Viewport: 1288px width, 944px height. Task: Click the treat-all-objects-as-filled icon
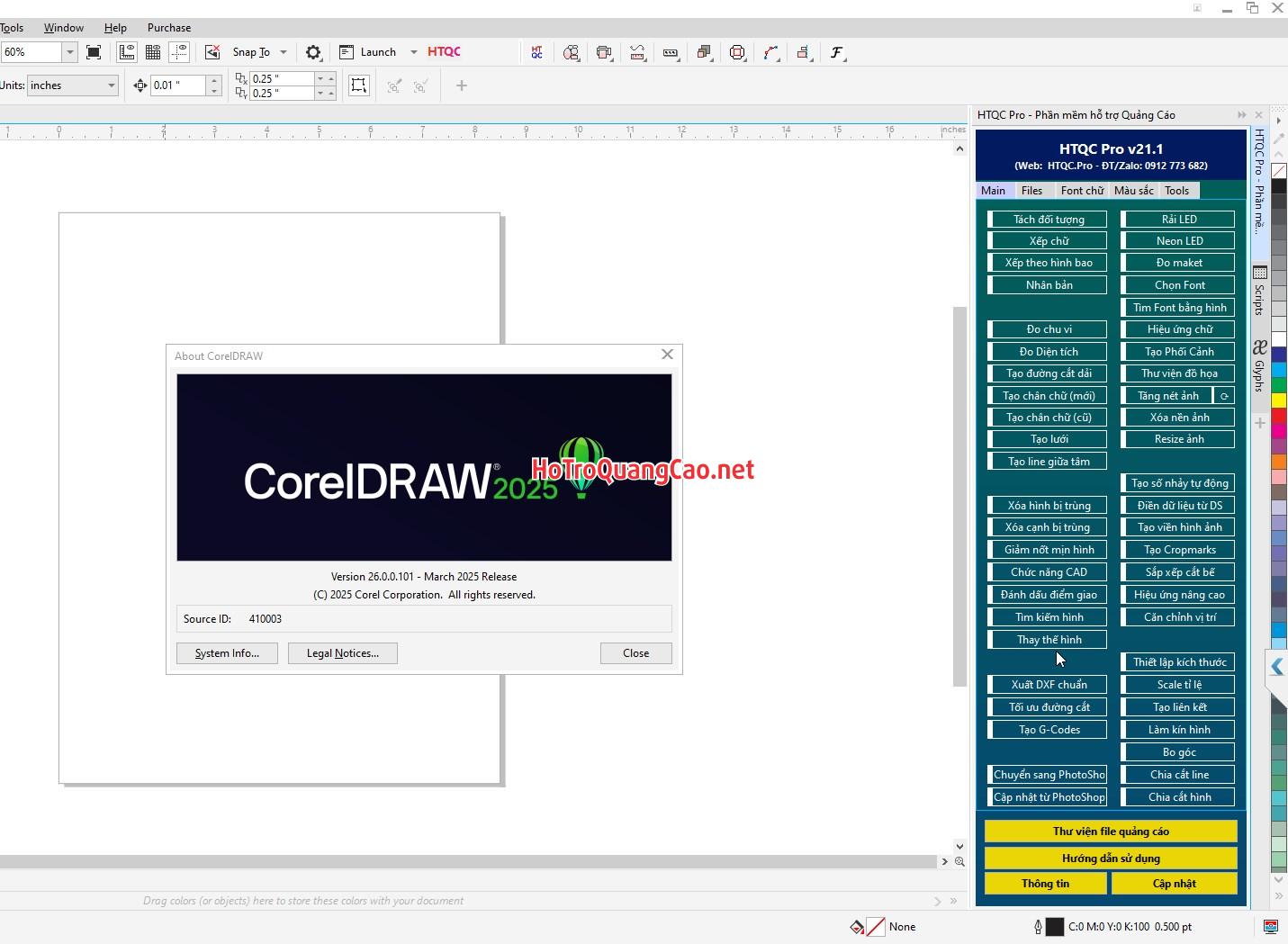pyautogui.click(x=359, y=85)
